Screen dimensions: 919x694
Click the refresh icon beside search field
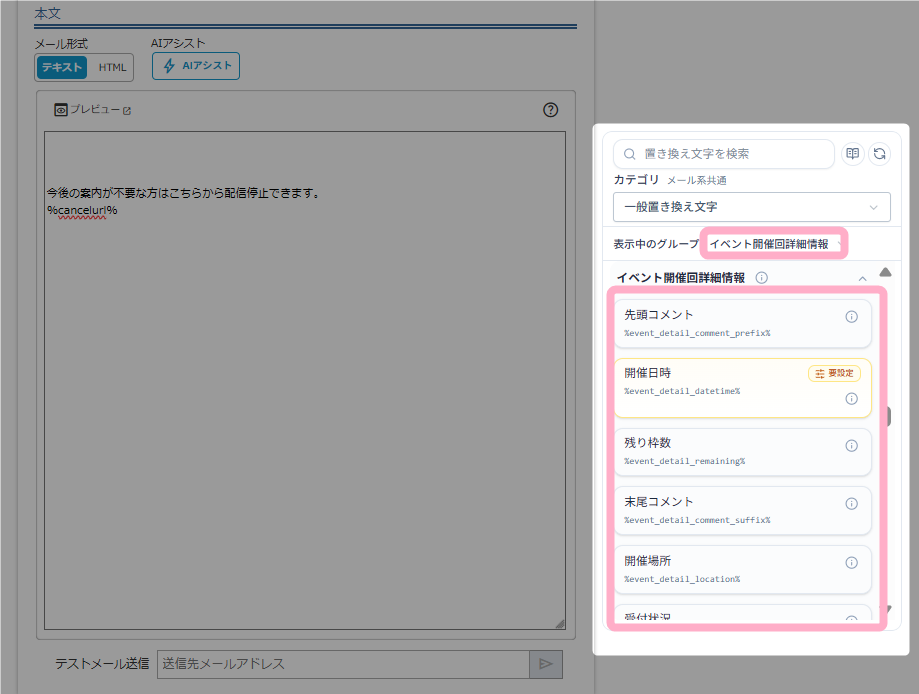click(880, 154)
